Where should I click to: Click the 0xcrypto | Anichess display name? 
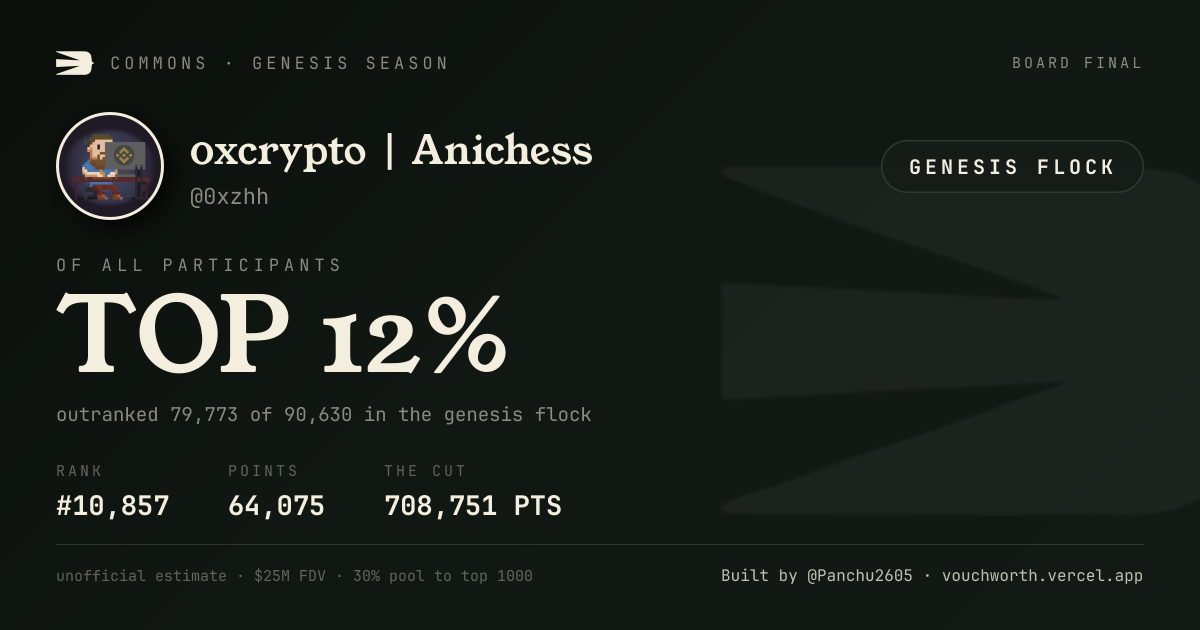(391, 151)
